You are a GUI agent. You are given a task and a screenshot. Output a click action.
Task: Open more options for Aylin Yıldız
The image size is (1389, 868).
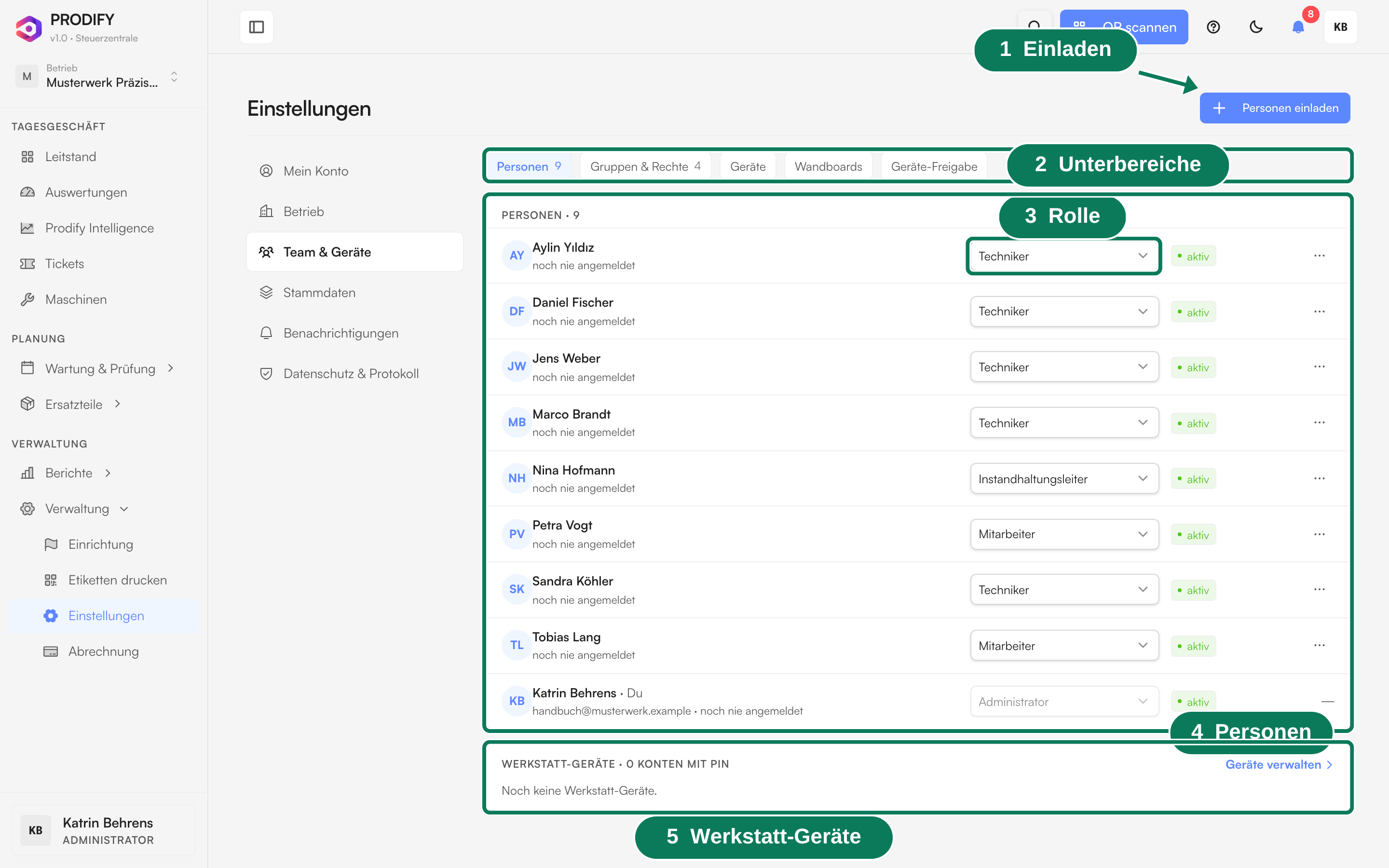(1319, 256)
